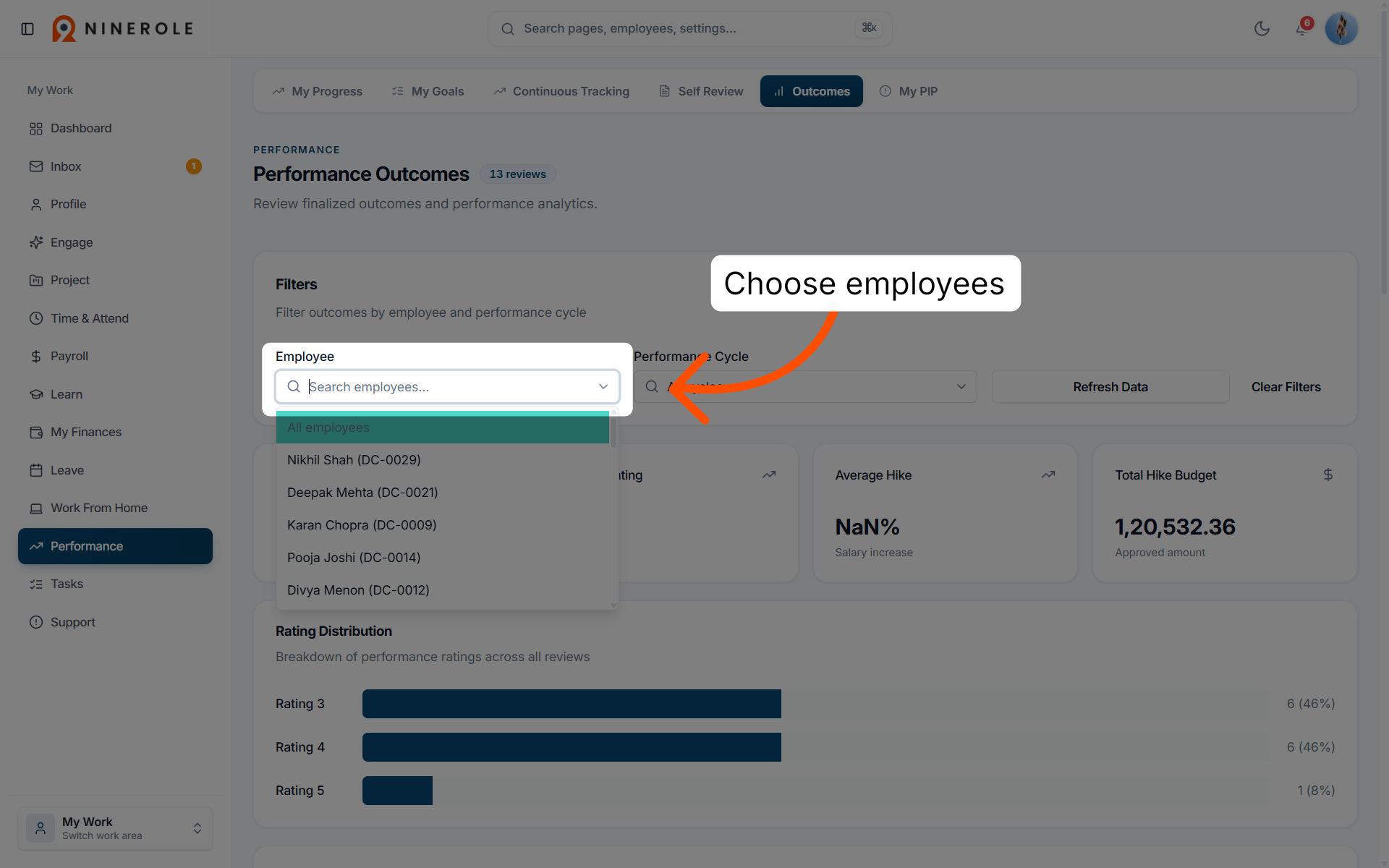Switch to the Continuous Tracking tab
The image size is (1389, 868).
pyautogui.click(x=561, y=91)
